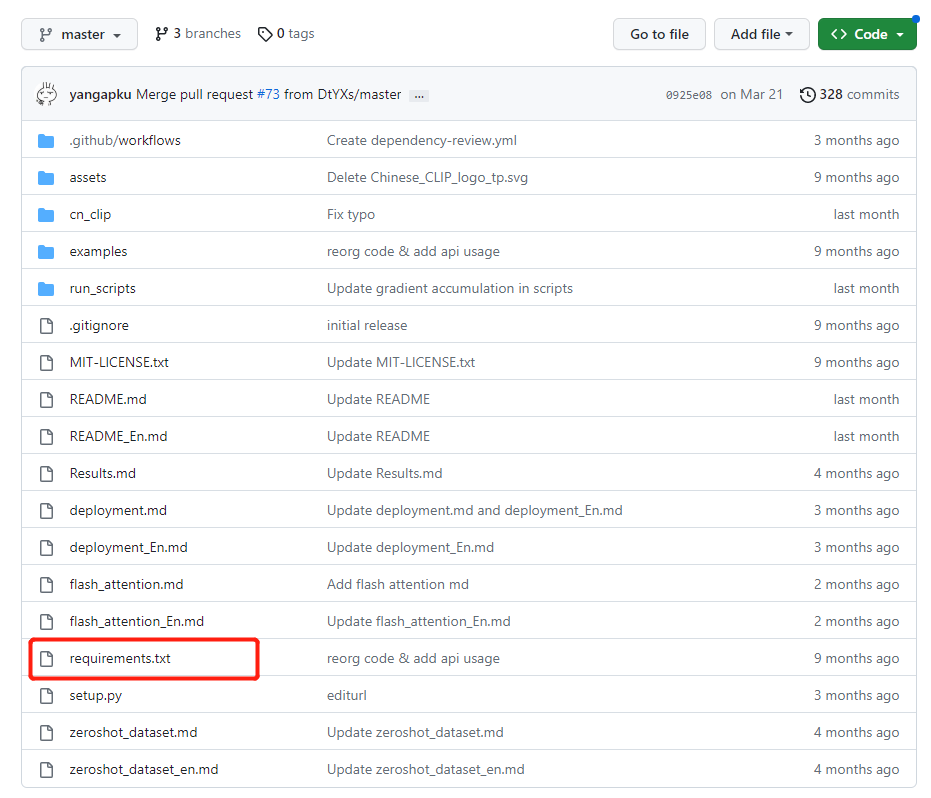Expand the Add file dropdown
The width and height of the screenshot is (931, 798).
click(761, 34)
